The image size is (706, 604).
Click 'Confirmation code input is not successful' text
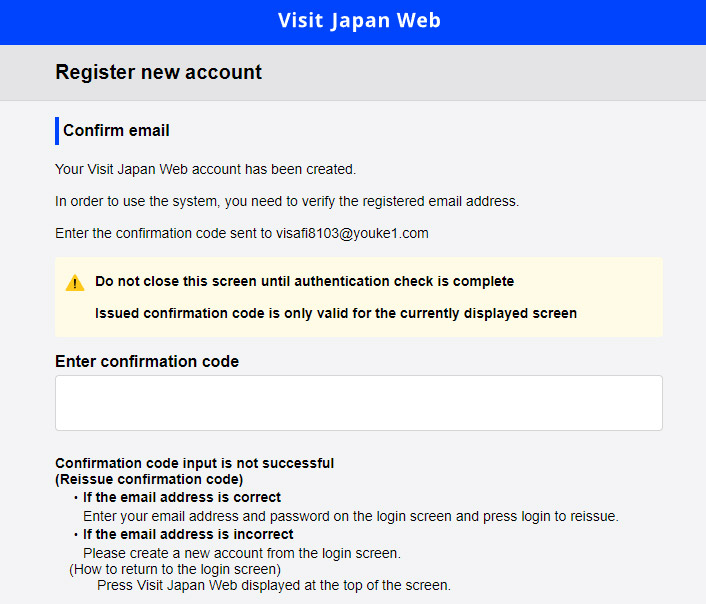point(195,463)
